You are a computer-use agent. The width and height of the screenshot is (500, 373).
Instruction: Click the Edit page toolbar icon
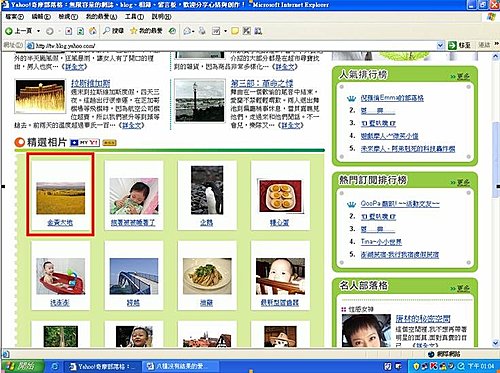(216, 31)
